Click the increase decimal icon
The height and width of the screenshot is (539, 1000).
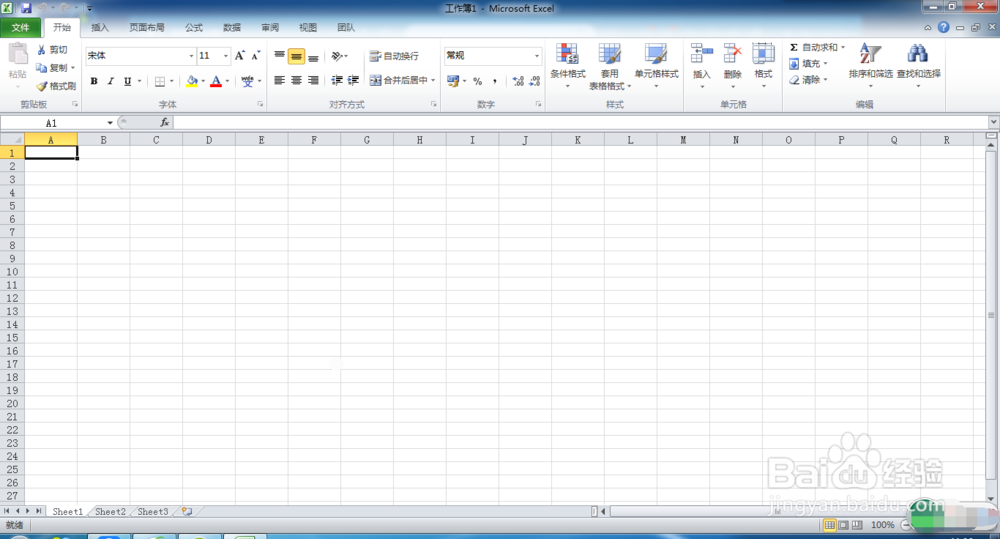click(518, 81)
